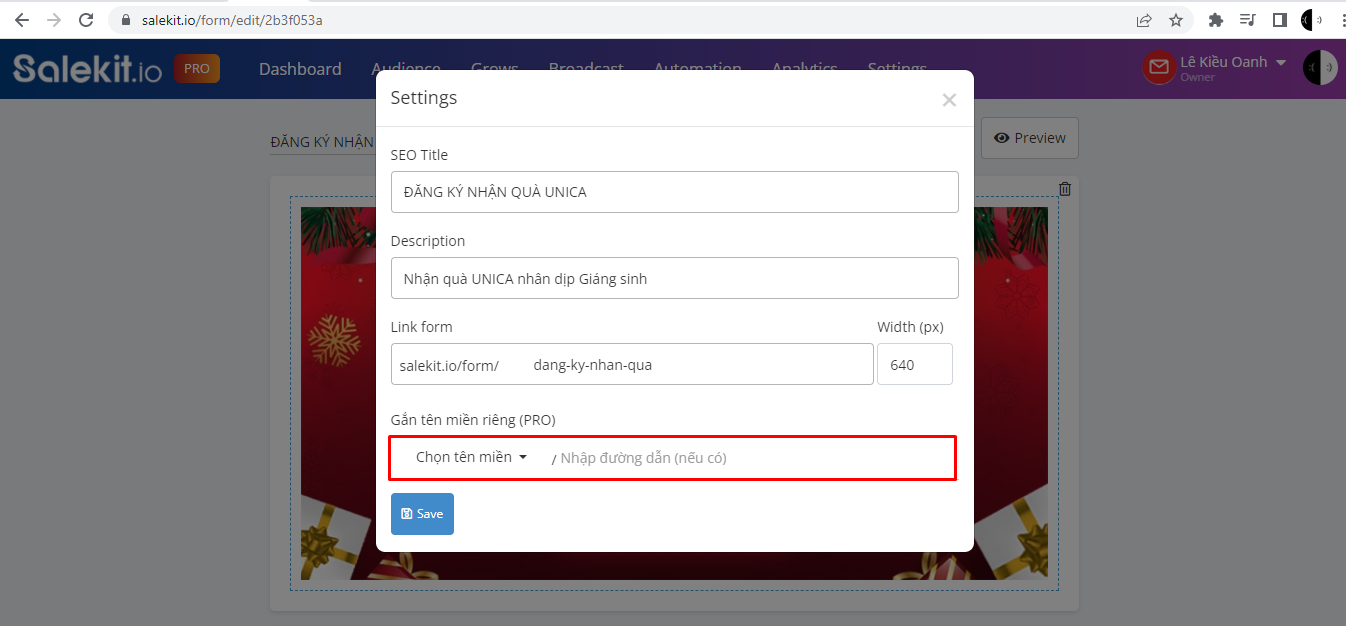The width and height of the screenshot is (1346, 626).
Task: Click the Width (px) field
Action: [915, 365]
